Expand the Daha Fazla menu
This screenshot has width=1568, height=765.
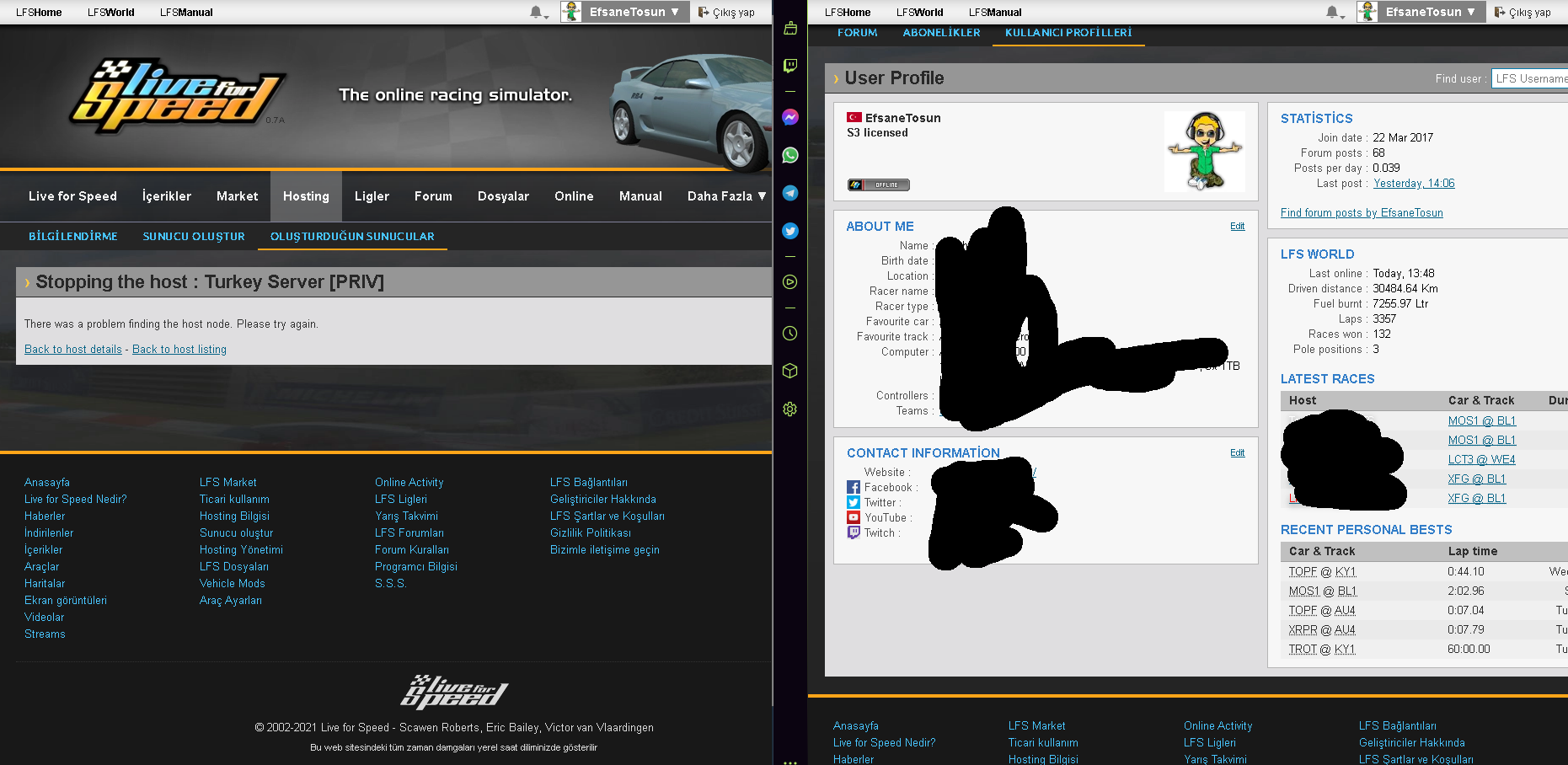[726, 196]
